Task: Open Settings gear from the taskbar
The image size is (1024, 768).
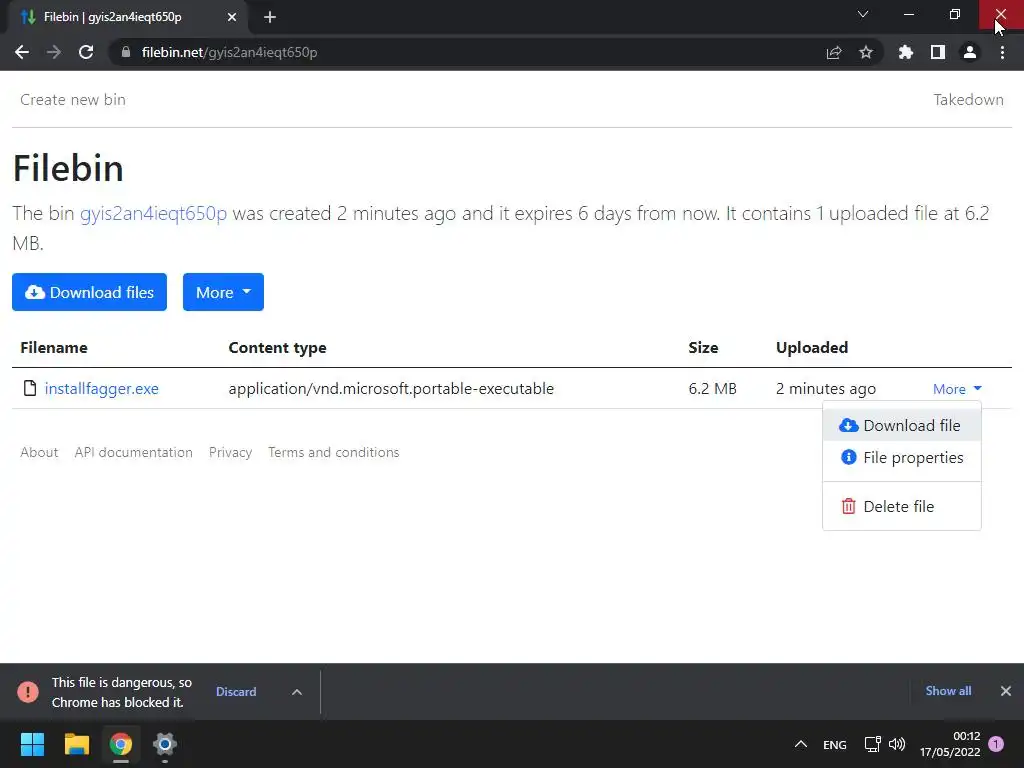Action: (x=165, y=744)
